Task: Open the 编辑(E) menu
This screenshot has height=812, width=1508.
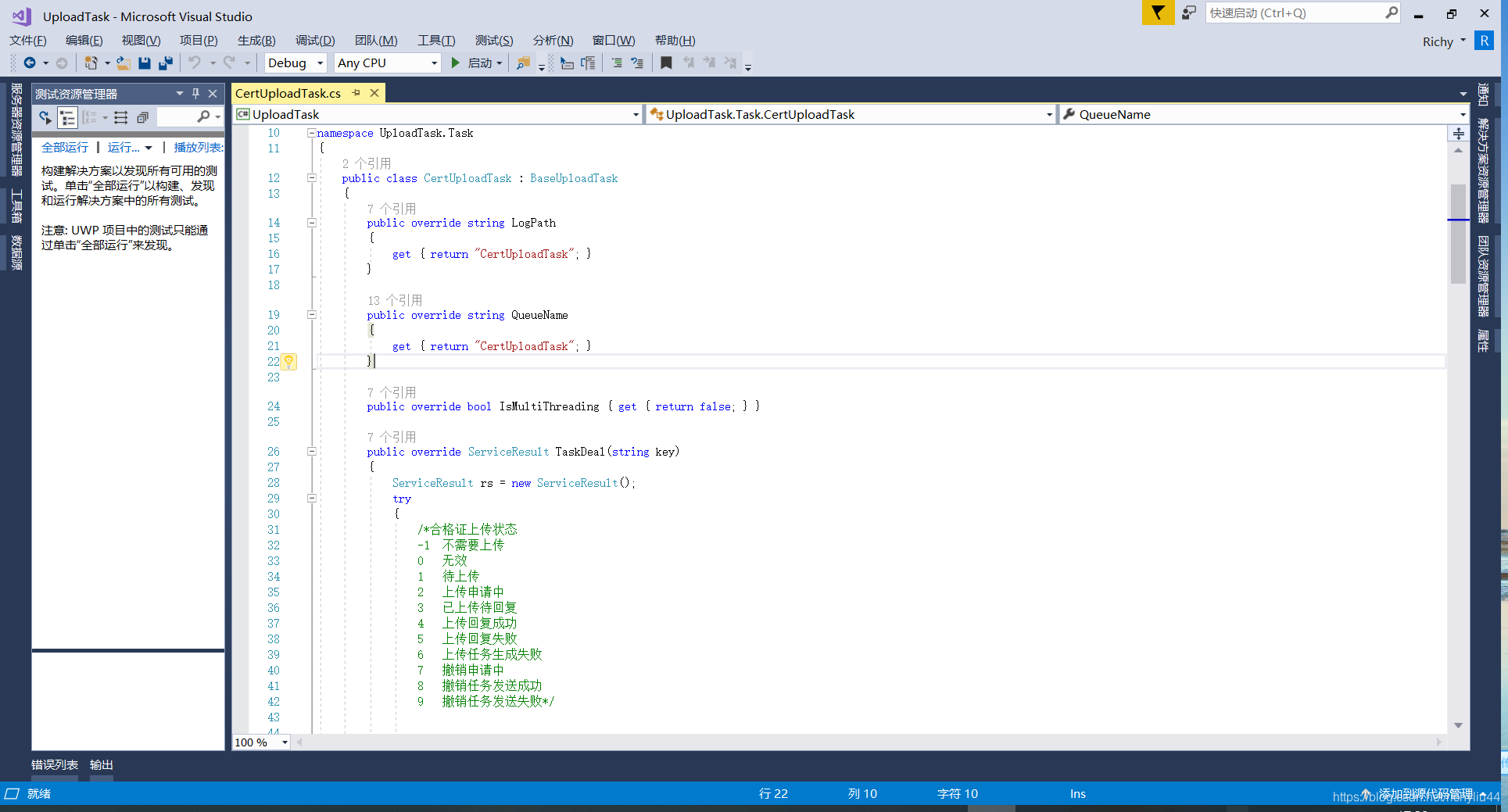Action: pyautogui.click(x=84, y=41)
